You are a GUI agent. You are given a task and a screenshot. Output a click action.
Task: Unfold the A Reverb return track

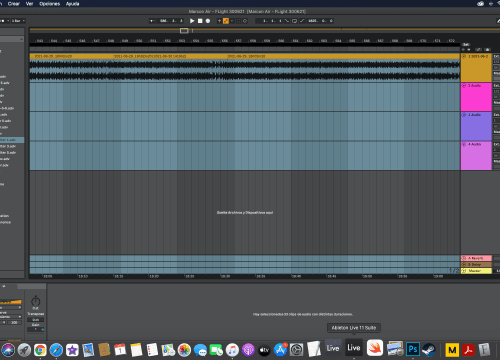(x=464, y=258)
